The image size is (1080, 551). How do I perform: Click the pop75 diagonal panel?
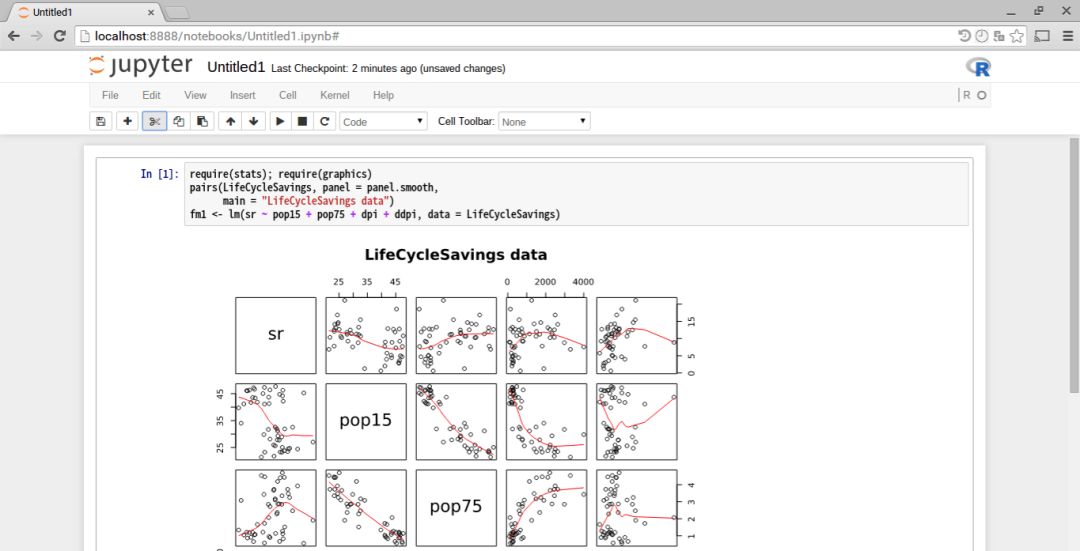point(456,508)
